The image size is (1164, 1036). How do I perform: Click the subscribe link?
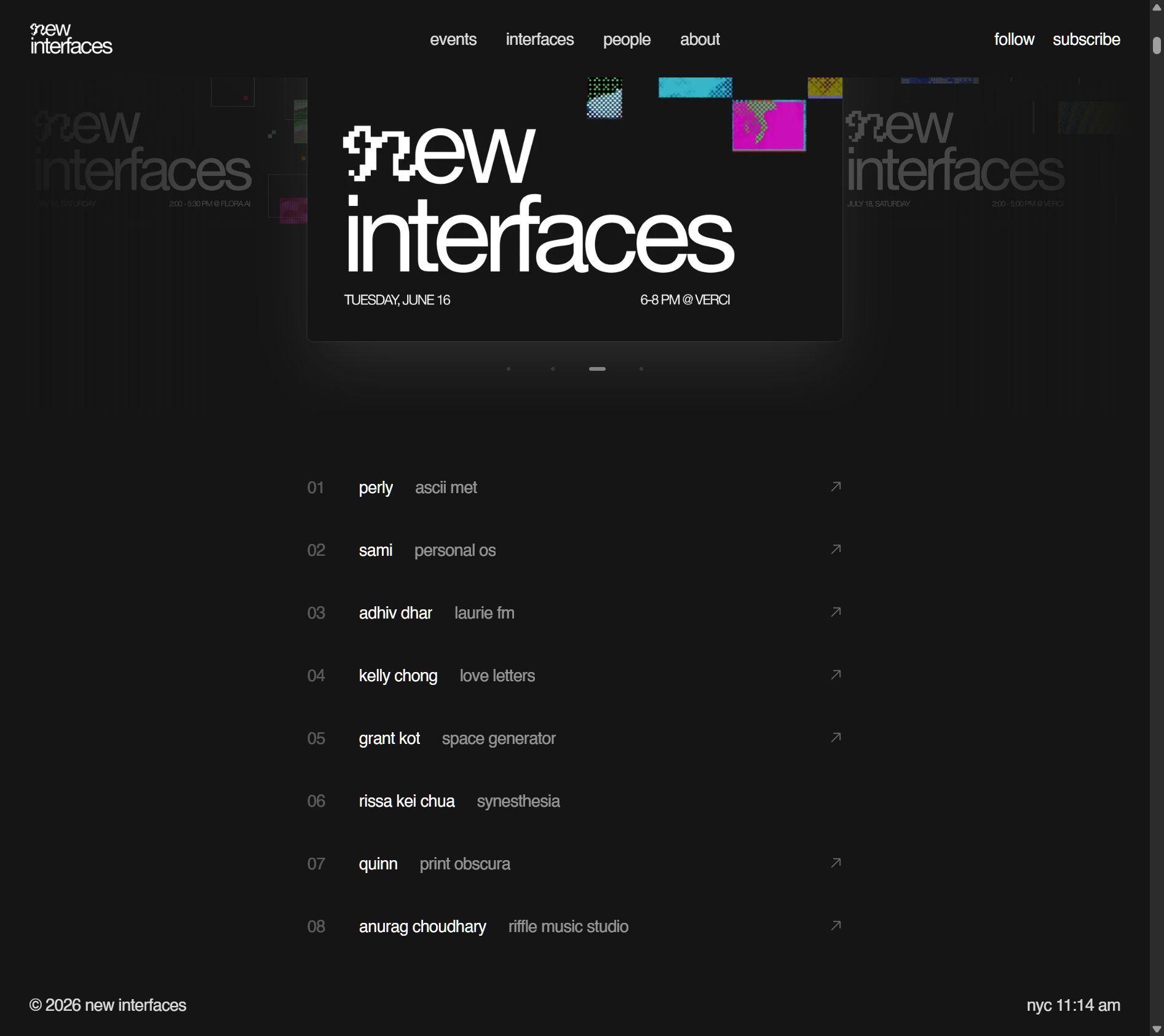pos(1087,39)
